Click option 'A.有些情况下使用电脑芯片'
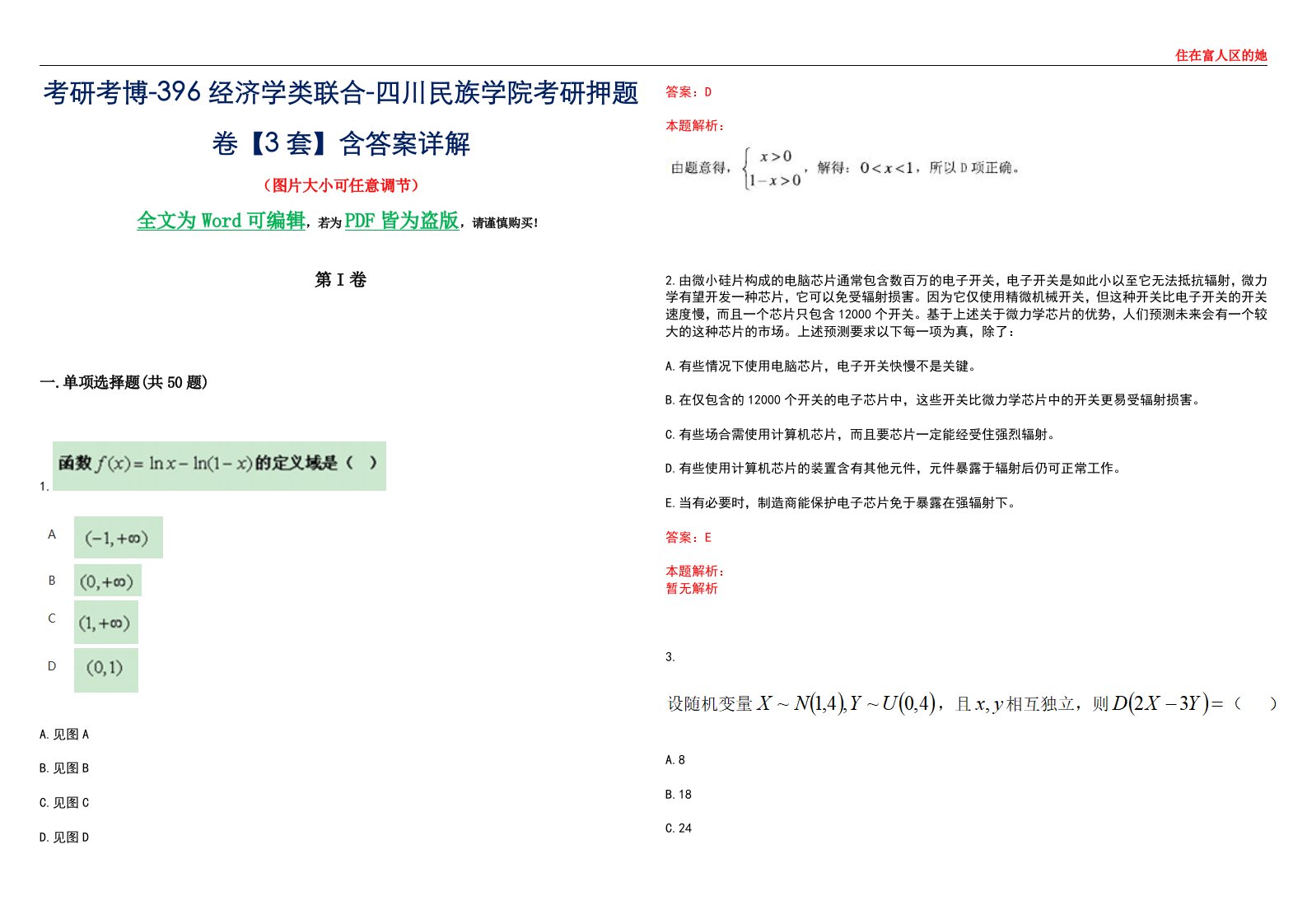 [x=821, y=366]
